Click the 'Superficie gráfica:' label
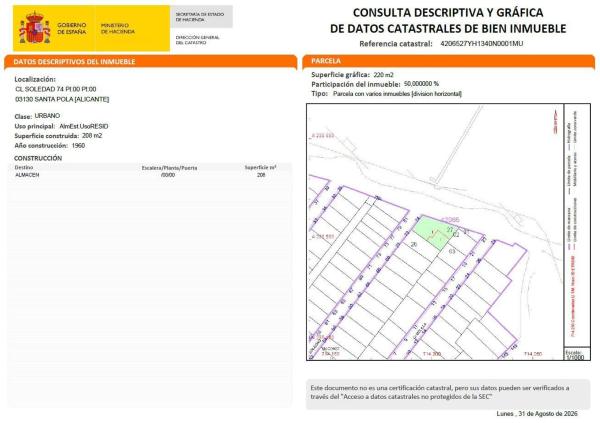 (x=341, y=75)
